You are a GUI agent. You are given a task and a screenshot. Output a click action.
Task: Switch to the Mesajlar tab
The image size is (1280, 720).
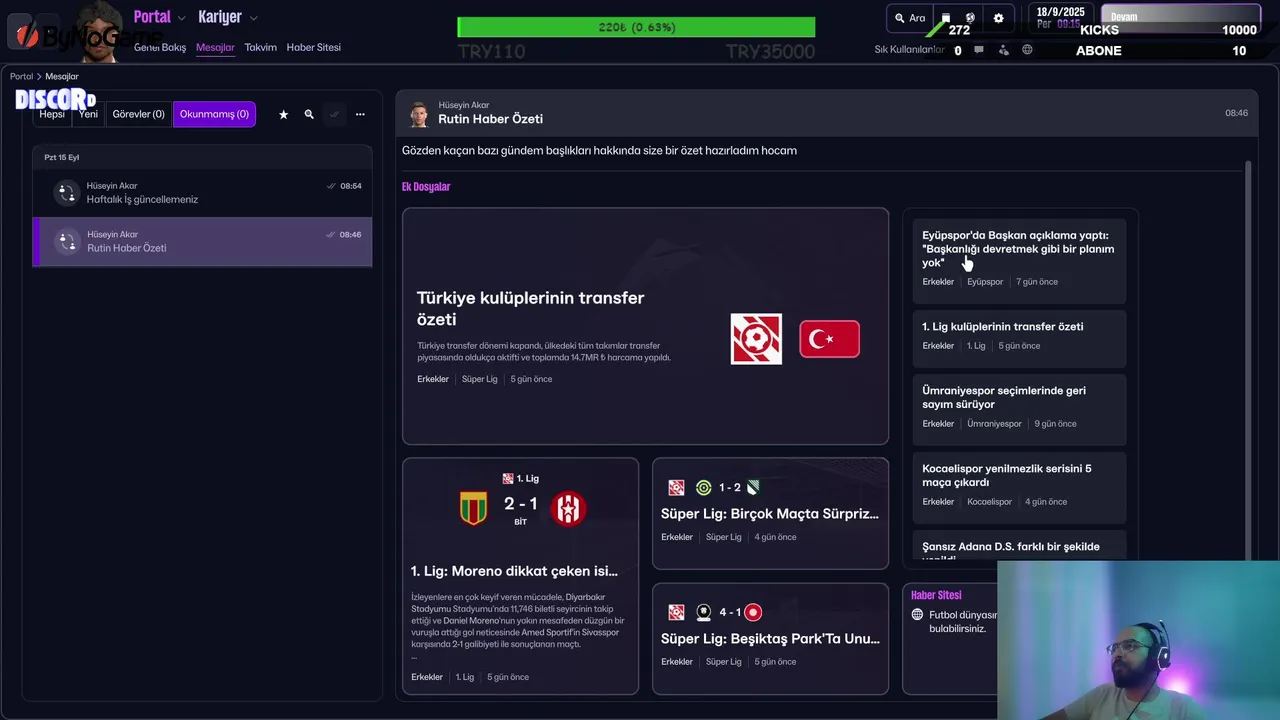pyautogui.click(x=215, y=48)
